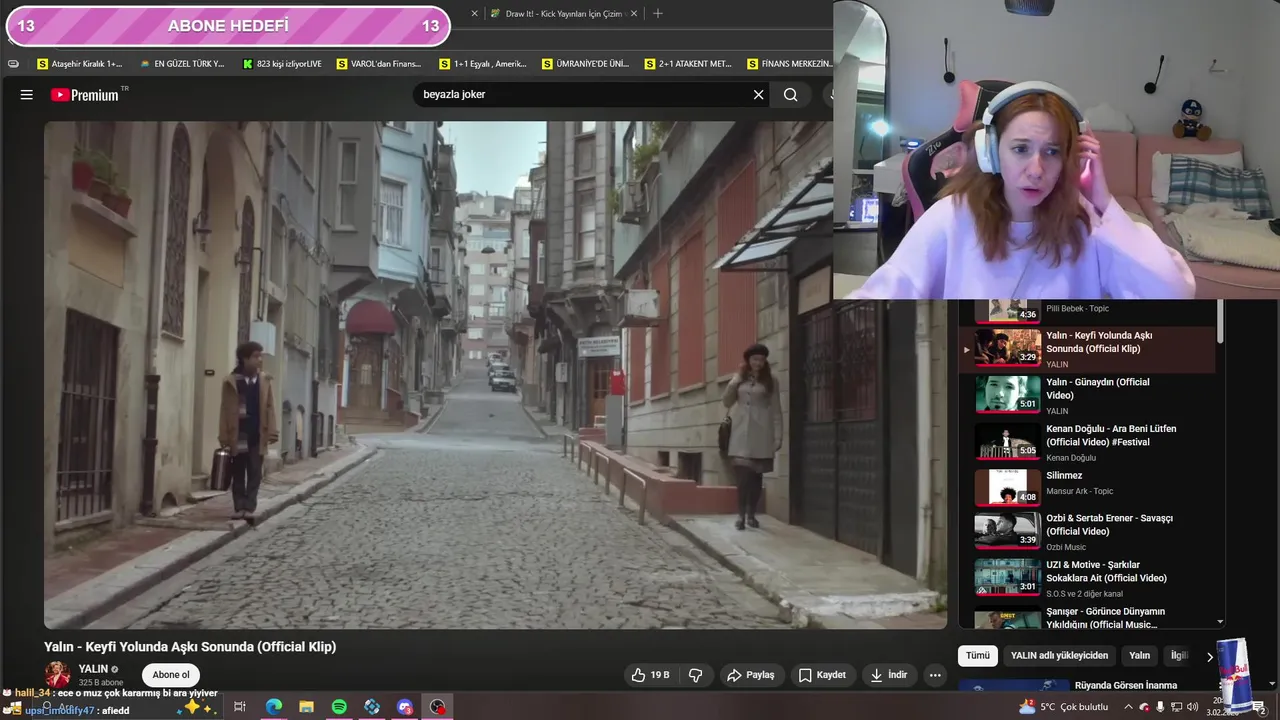The width and height of the screenshot is (1280, 720).
Task: Open Task View on the taskbar
Action: 240,707
